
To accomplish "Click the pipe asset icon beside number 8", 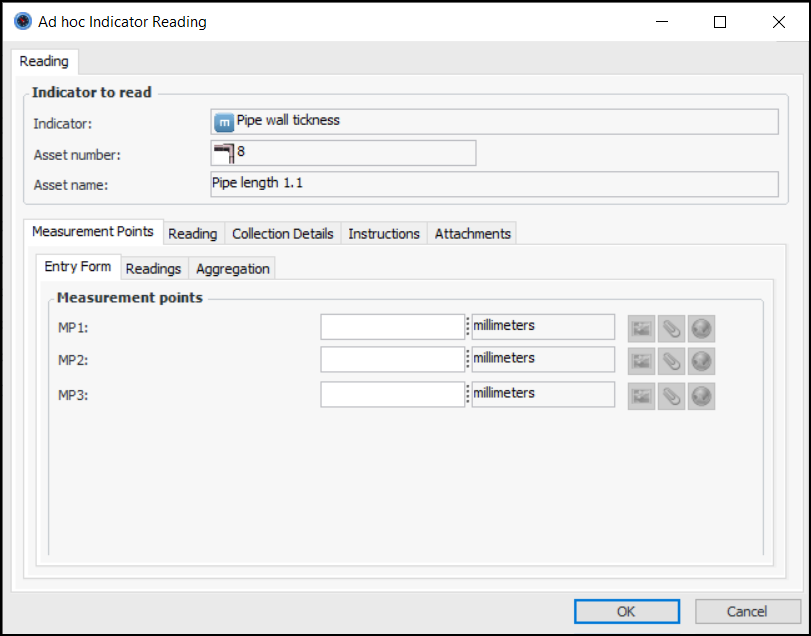I will pyautogui.click(x=223, y=153).
